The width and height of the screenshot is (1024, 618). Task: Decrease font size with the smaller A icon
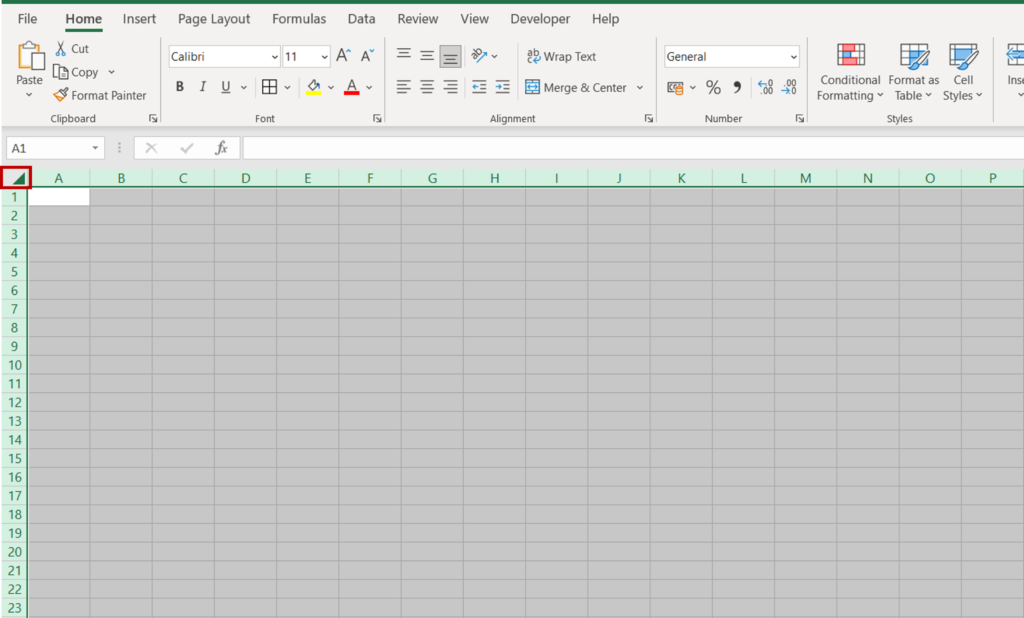368,56
